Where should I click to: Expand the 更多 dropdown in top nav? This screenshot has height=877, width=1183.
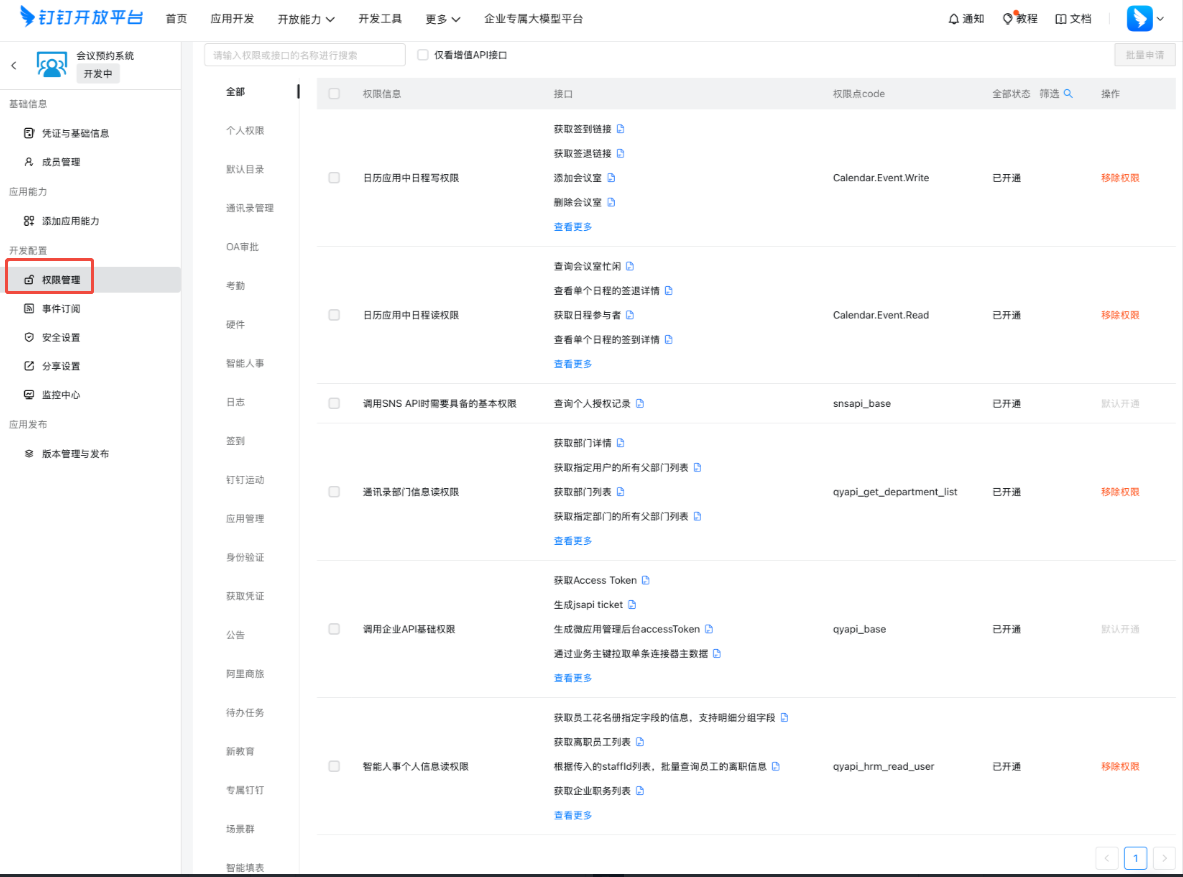tap(442, 19)
